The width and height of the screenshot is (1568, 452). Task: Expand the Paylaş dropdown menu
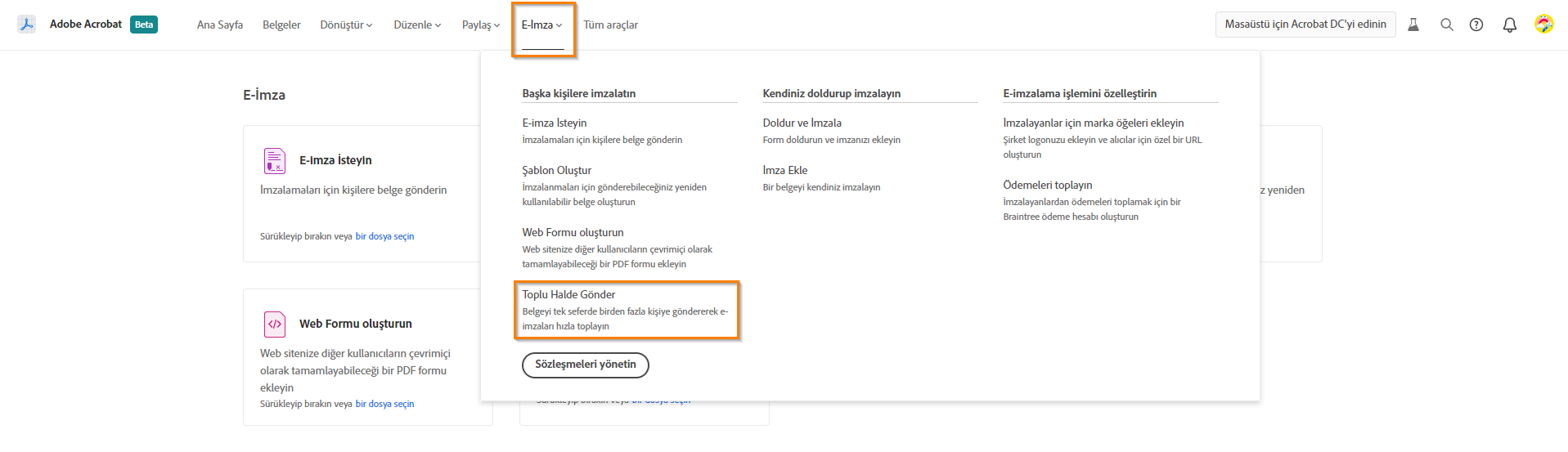[x=480, y=25]
